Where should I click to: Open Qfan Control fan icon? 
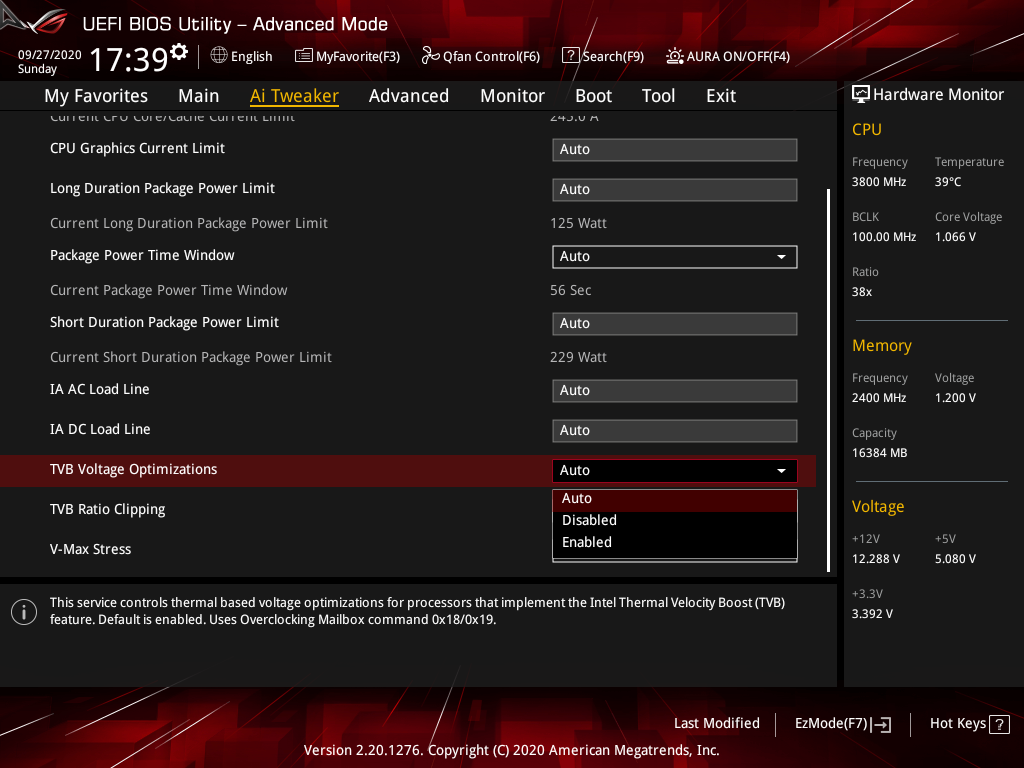430,56
